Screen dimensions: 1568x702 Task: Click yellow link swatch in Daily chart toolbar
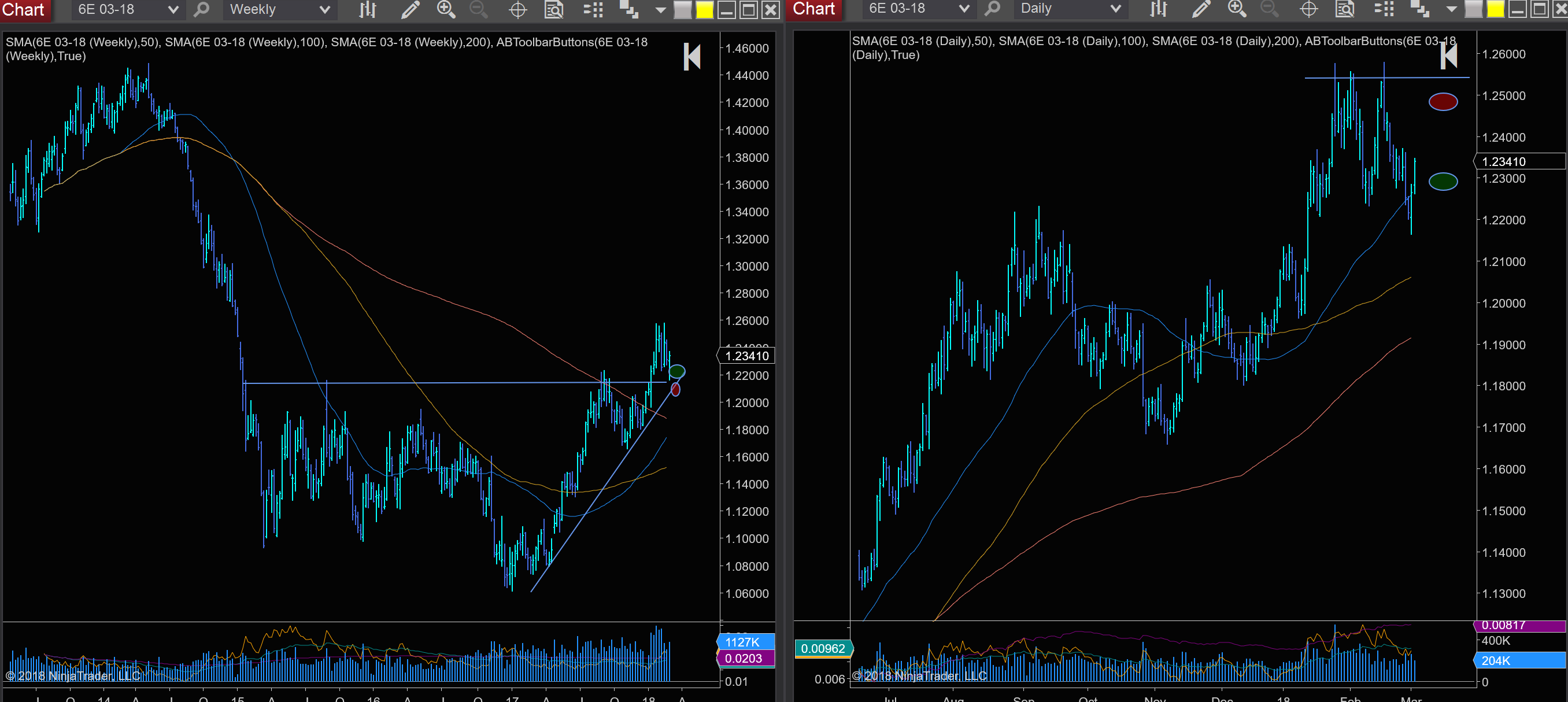pyautogui.click(x=1495, y=9)
